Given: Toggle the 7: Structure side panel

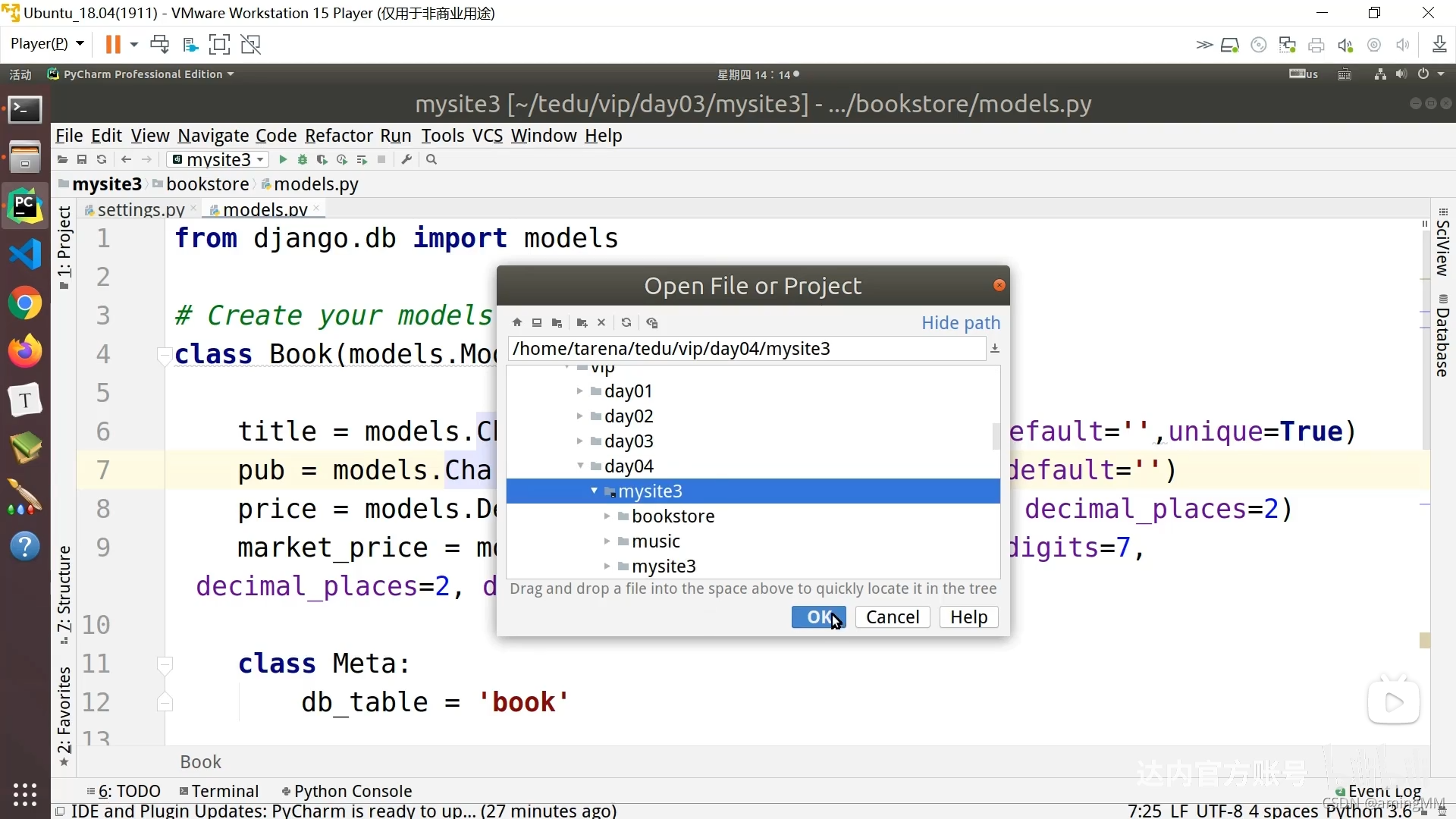Looking at the screenshot, I should pyautogui.click(x=64, y=595).
